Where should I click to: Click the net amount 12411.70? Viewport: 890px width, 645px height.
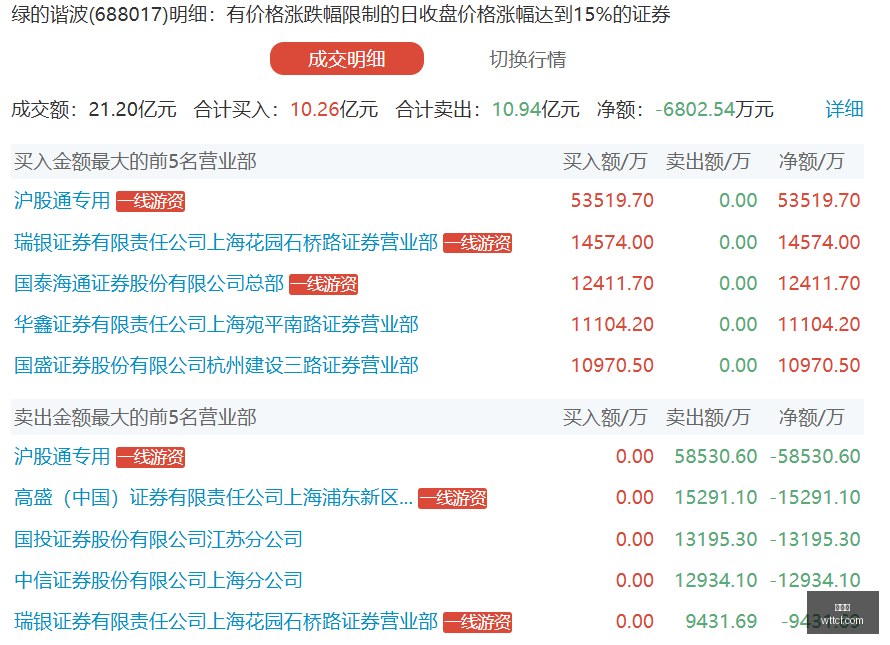pos(819,283)
